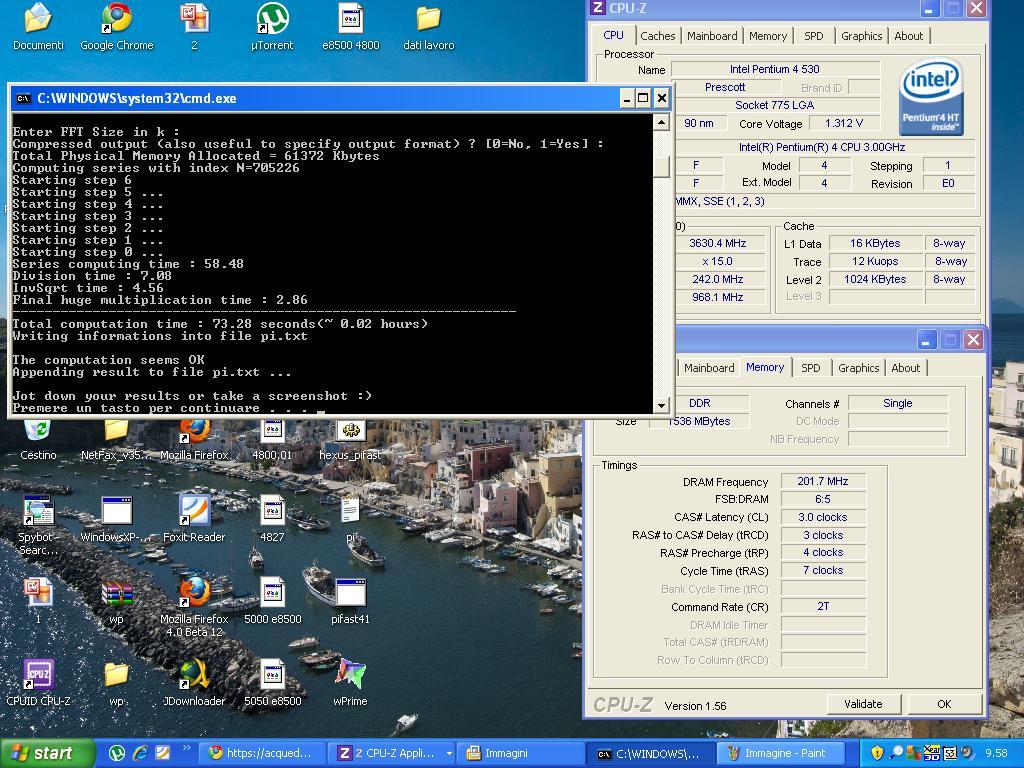Switch to Caches tab in top CPU-Z
Image resolution: width=1024 pixels, height=768 pixels.
click(657, 36)
